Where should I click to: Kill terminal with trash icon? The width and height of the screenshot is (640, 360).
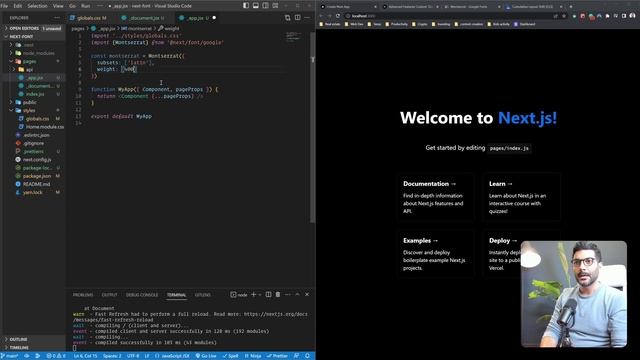pyautogui.click(x=278, y=294)
